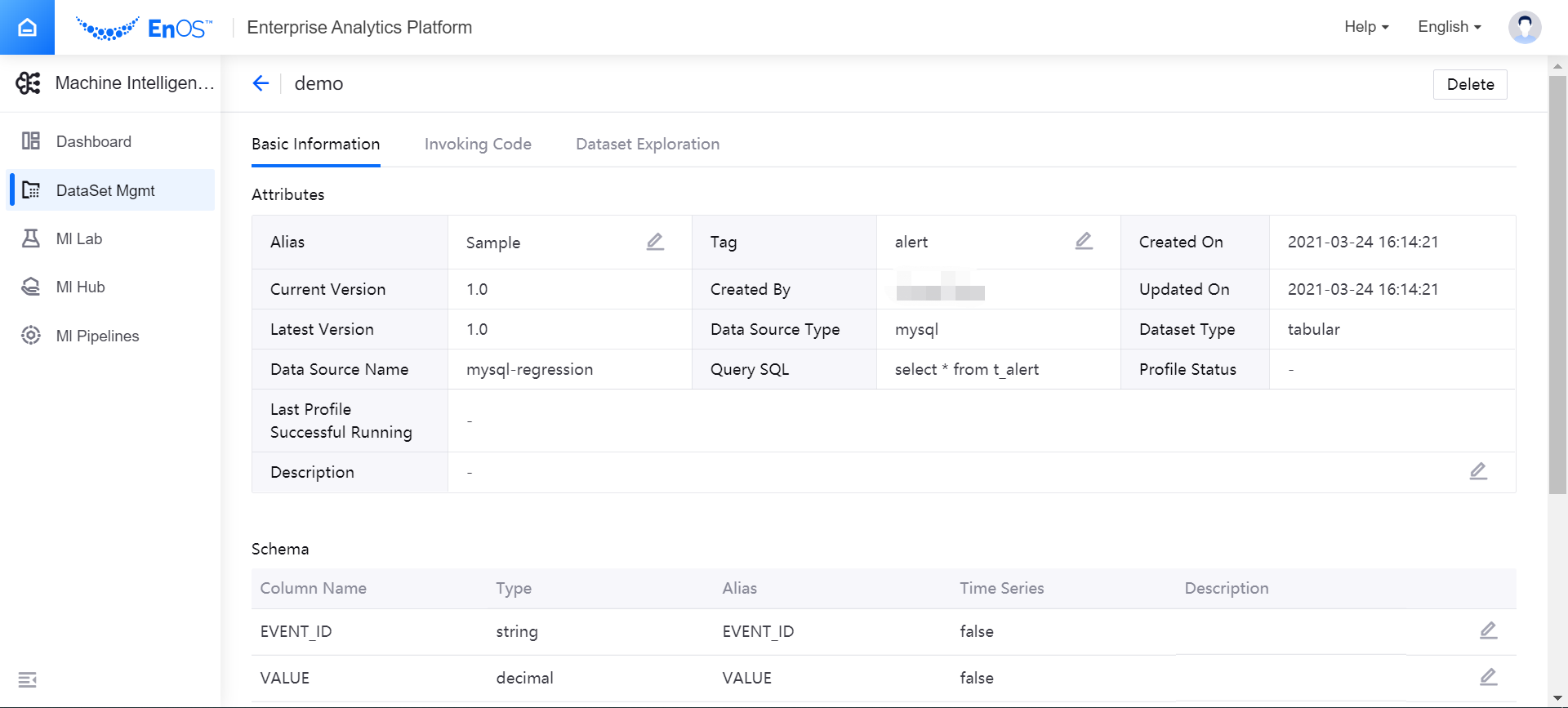Click the MI Hub icon
The width and height of the screenshot is (1568, 708).
31,287
